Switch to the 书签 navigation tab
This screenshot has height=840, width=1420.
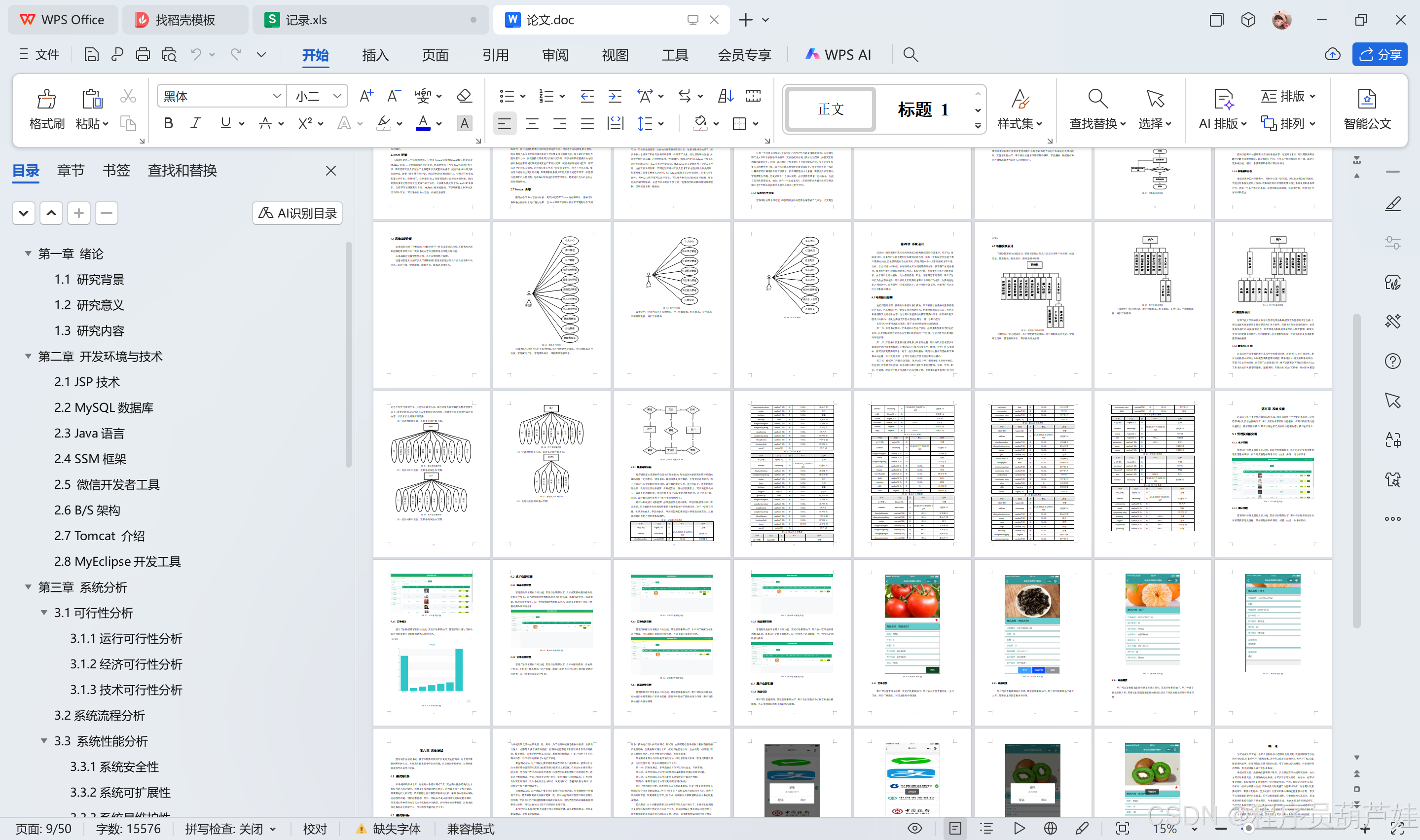(x=116, y=170)
